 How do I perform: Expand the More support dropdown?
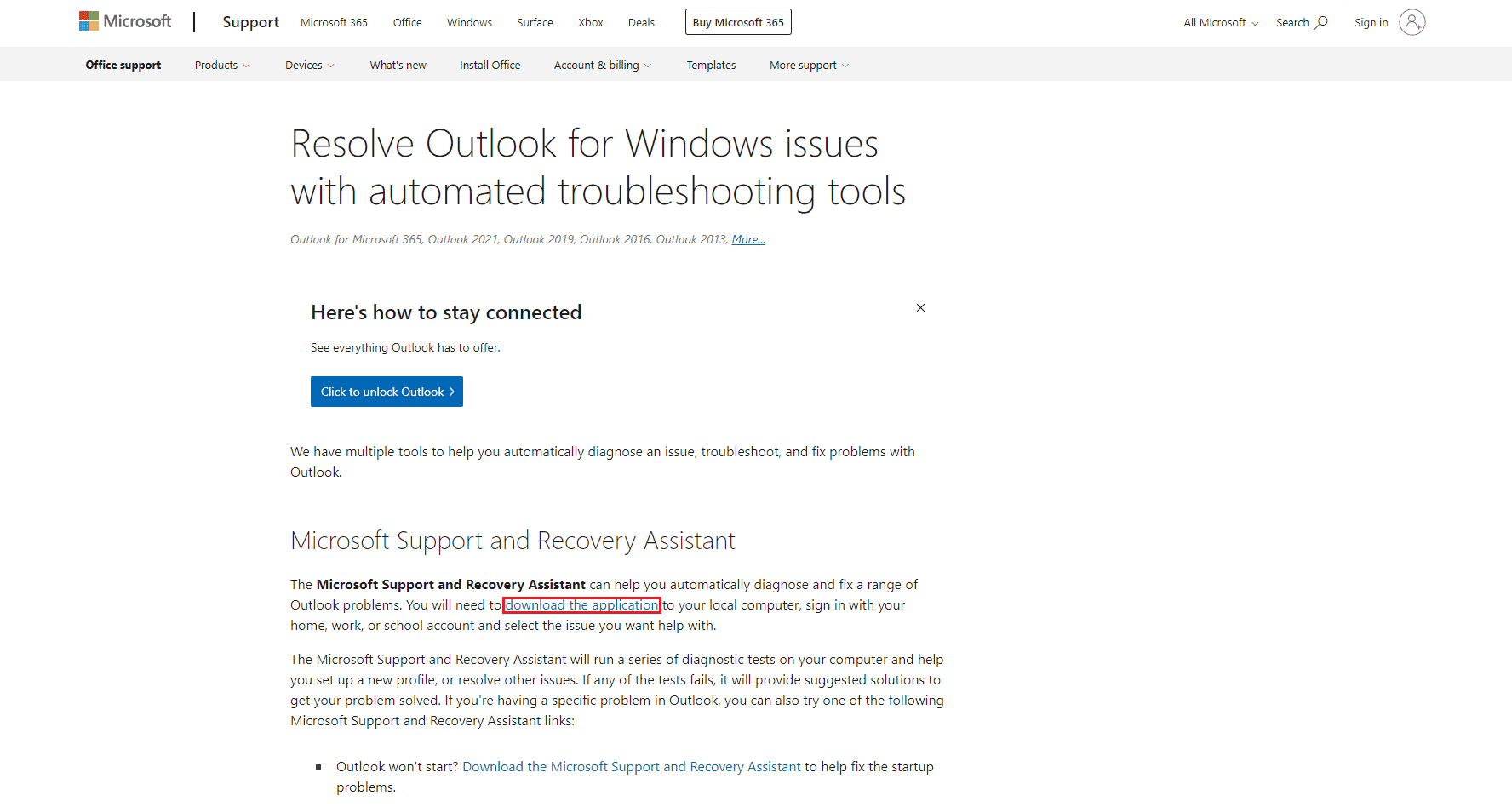pos(809,65)
